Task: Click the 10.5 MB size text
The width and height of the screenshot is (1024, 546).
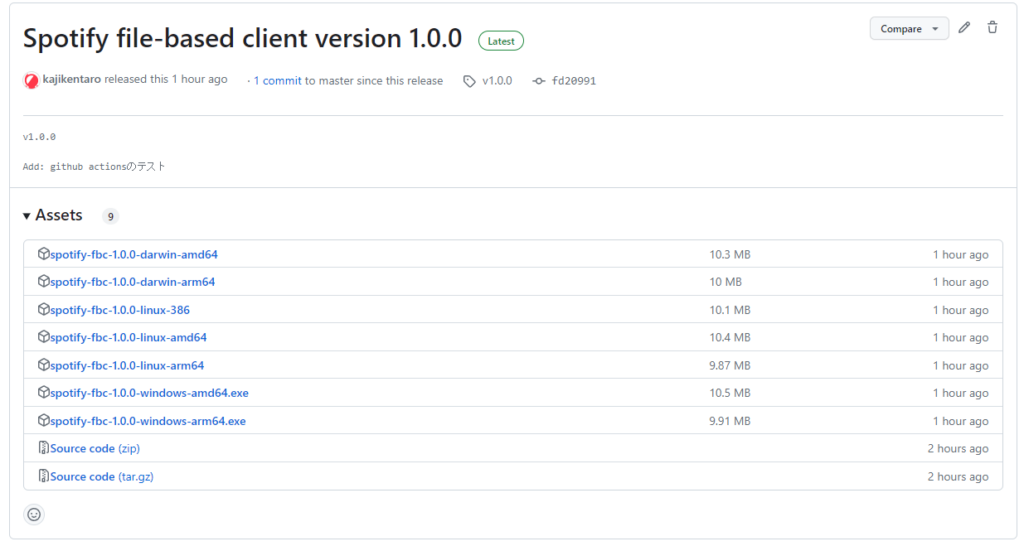Action: (729, 393)
